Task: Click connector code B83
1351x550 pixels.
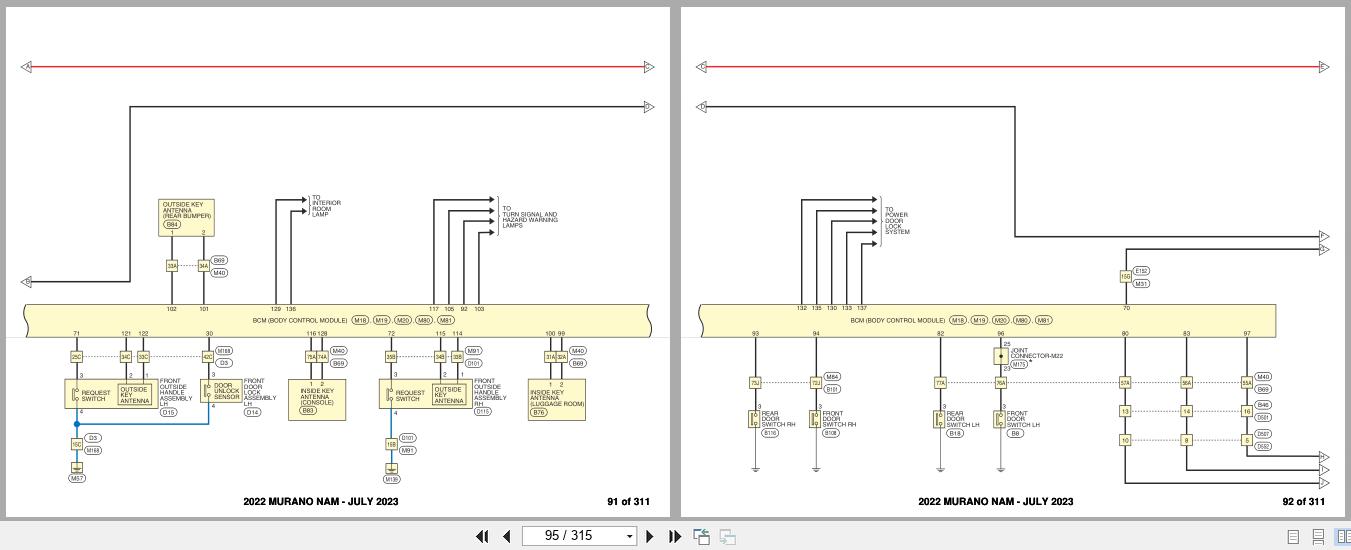Action: (x=308, y=410)
